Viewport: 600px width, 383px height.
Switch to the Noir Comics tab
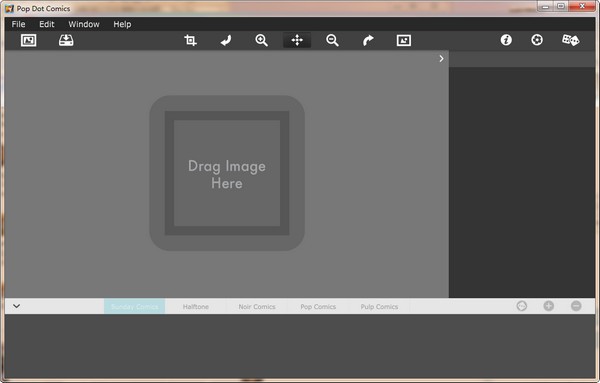coord(257,306)
